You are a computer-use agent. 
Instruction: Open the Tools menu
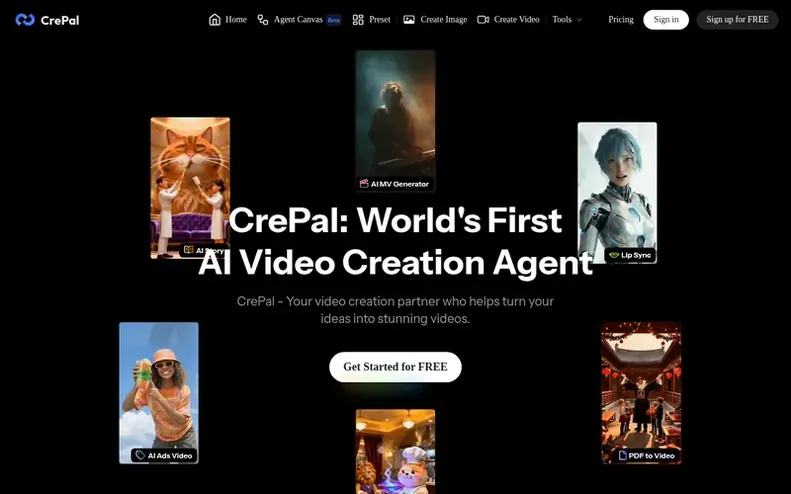pos(567,20)
